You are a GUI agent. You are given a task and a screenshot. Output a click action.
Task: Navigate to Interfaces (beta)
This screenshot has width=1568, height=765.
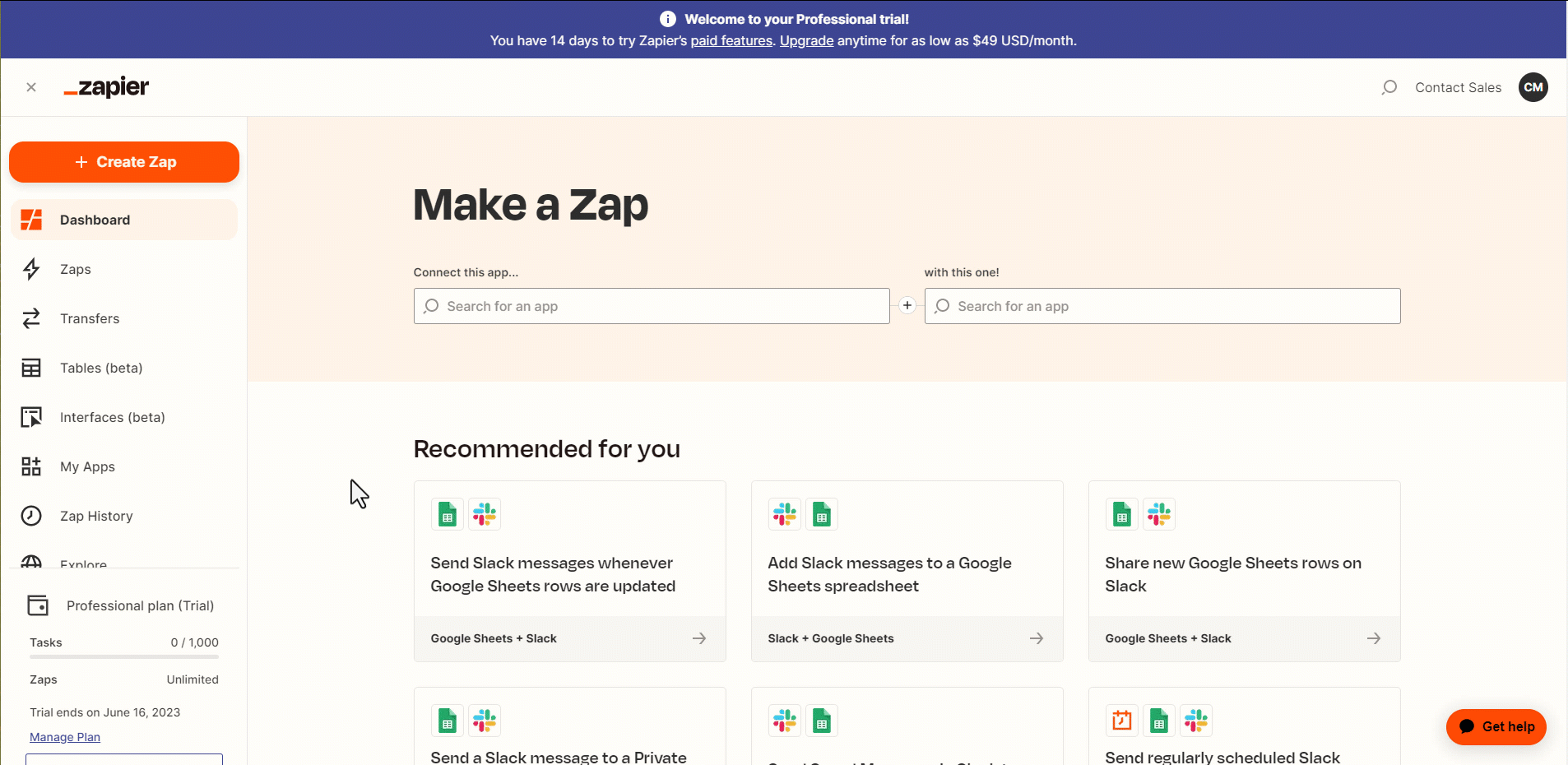coord(124,417)
